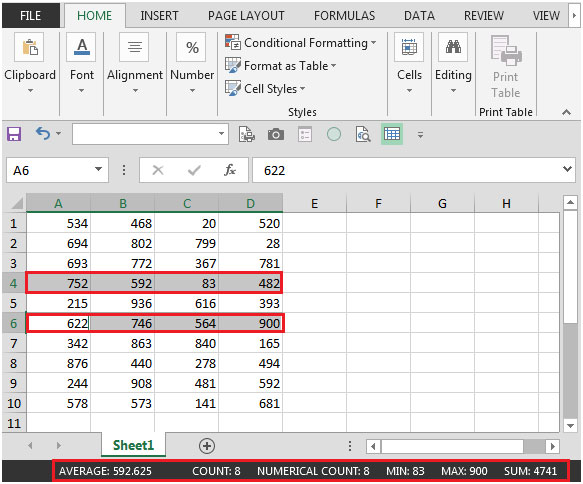Switch to the INSERT tab
The width and height of the screenshot is (583, 484).
click(x=160, y=16)
